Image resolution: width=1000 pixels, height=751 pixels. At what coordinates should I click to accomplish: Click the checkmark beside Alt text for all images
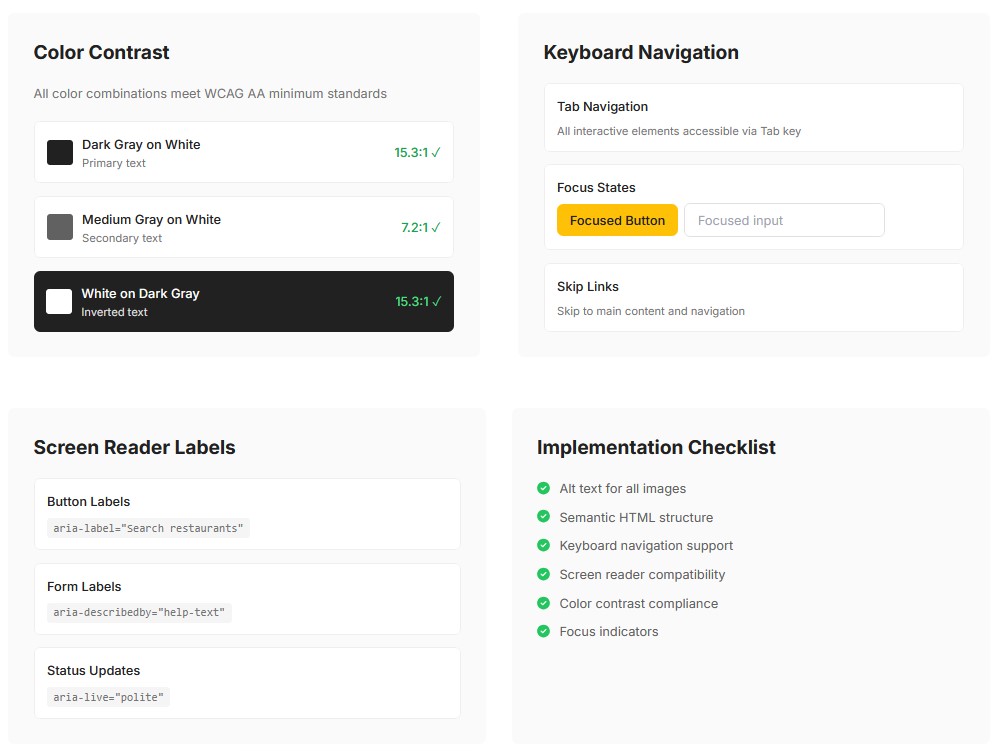pyautogui.click(x=543, y=488)
